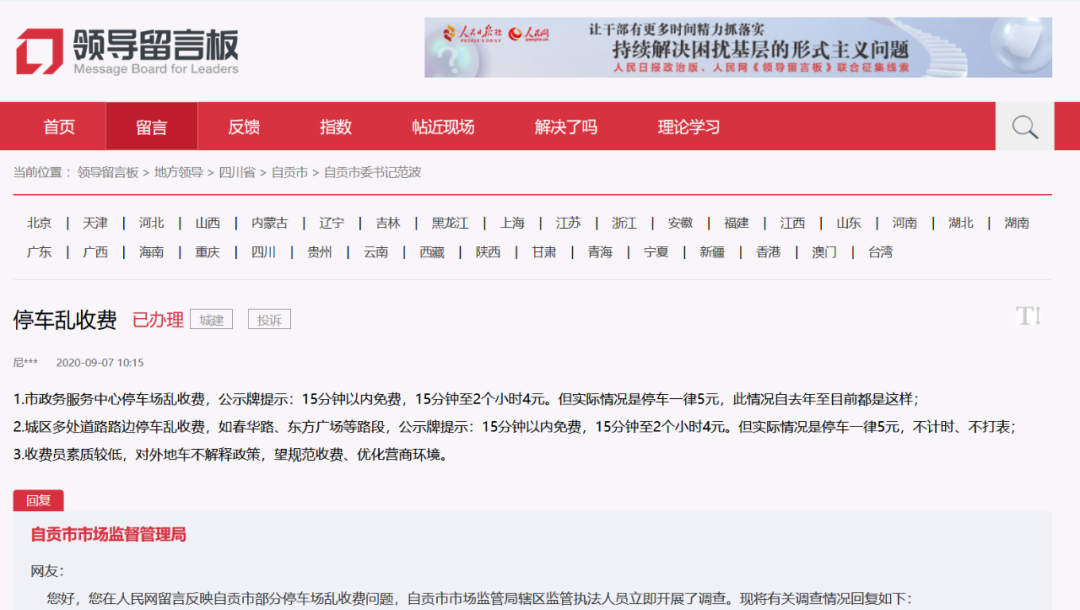Image resolution: width=1080 pixels, height=610 pixels.
Task: Click the font size adjust icon
Action: tap(1028, 317)
